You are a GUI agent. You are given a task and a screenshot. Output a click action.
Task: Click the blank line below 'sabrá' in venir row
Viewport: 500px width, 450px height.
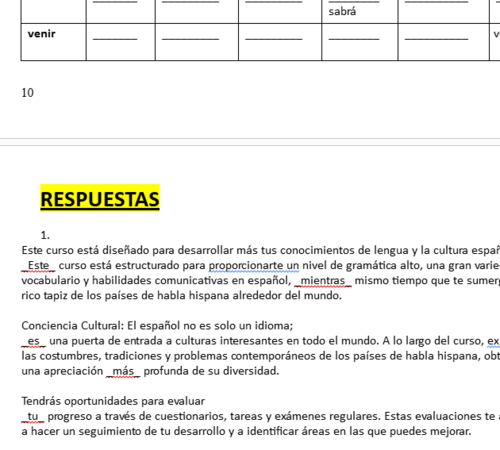tap(354, 39)
